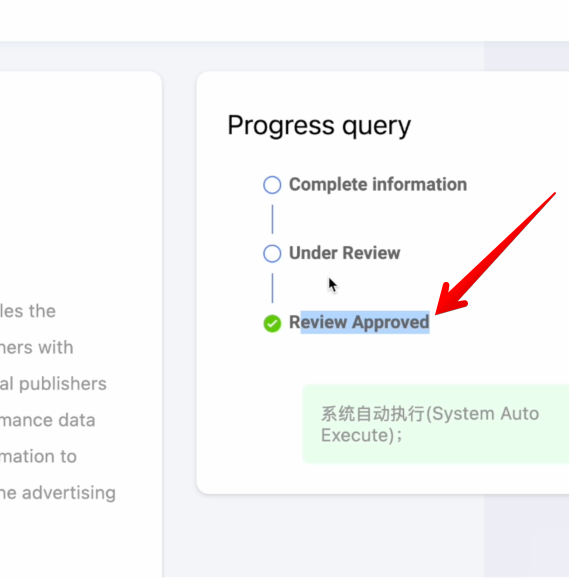
Task: Click the Chinese text 系统自动执行 in message
Action: click(x=373, y=414)
